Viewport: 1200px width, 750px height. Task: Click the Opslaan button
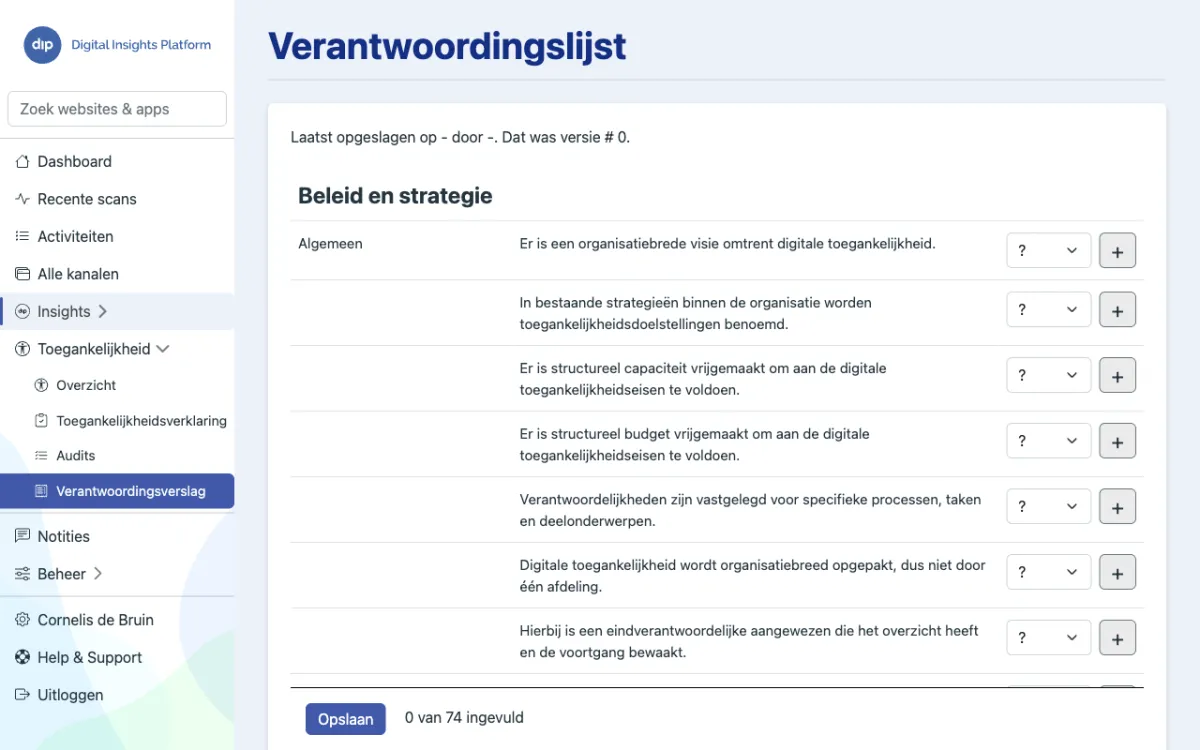pos(345,719)
